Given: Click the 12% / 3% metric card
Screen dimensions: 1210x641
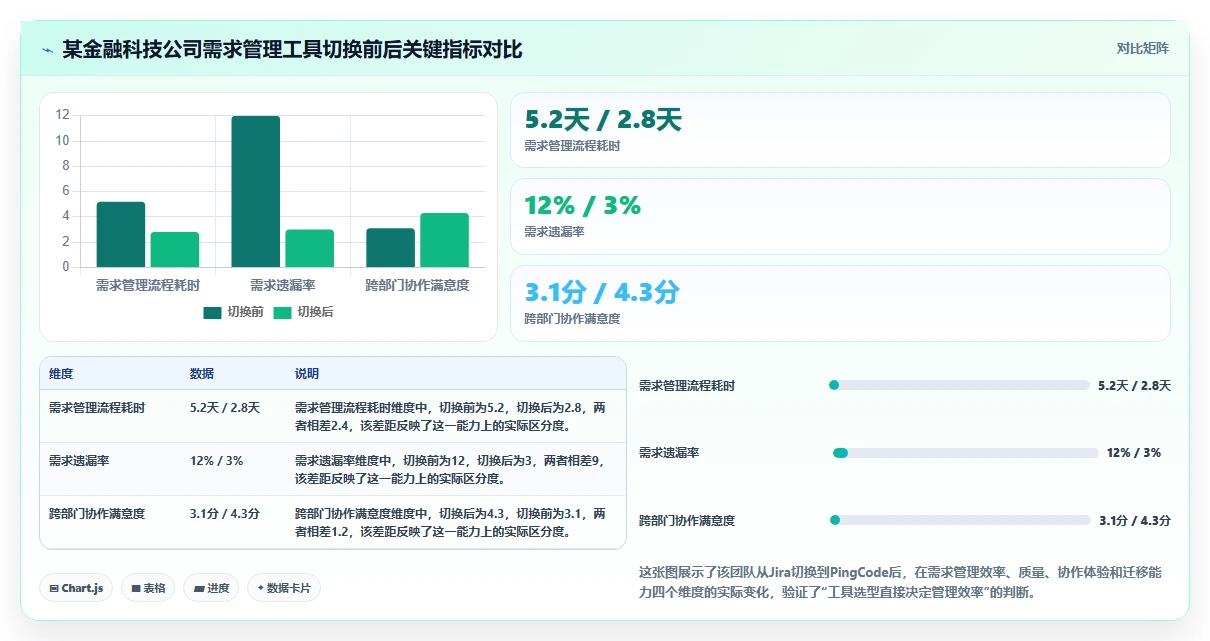Looking at the screenshot, I should 840,216.
